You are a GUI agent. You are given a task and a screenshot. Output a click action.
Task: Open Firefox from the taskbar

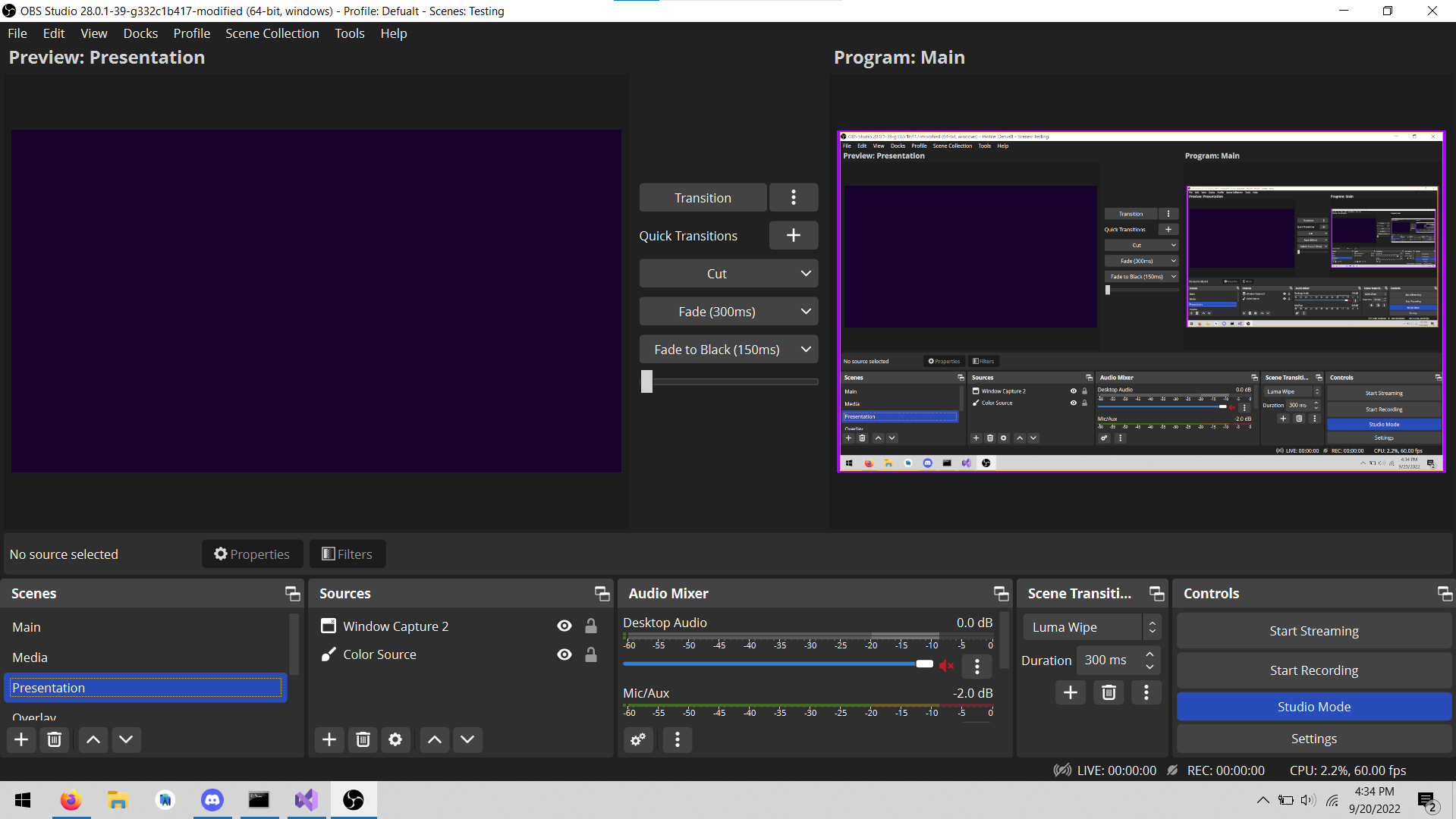(x=71, y=800)
